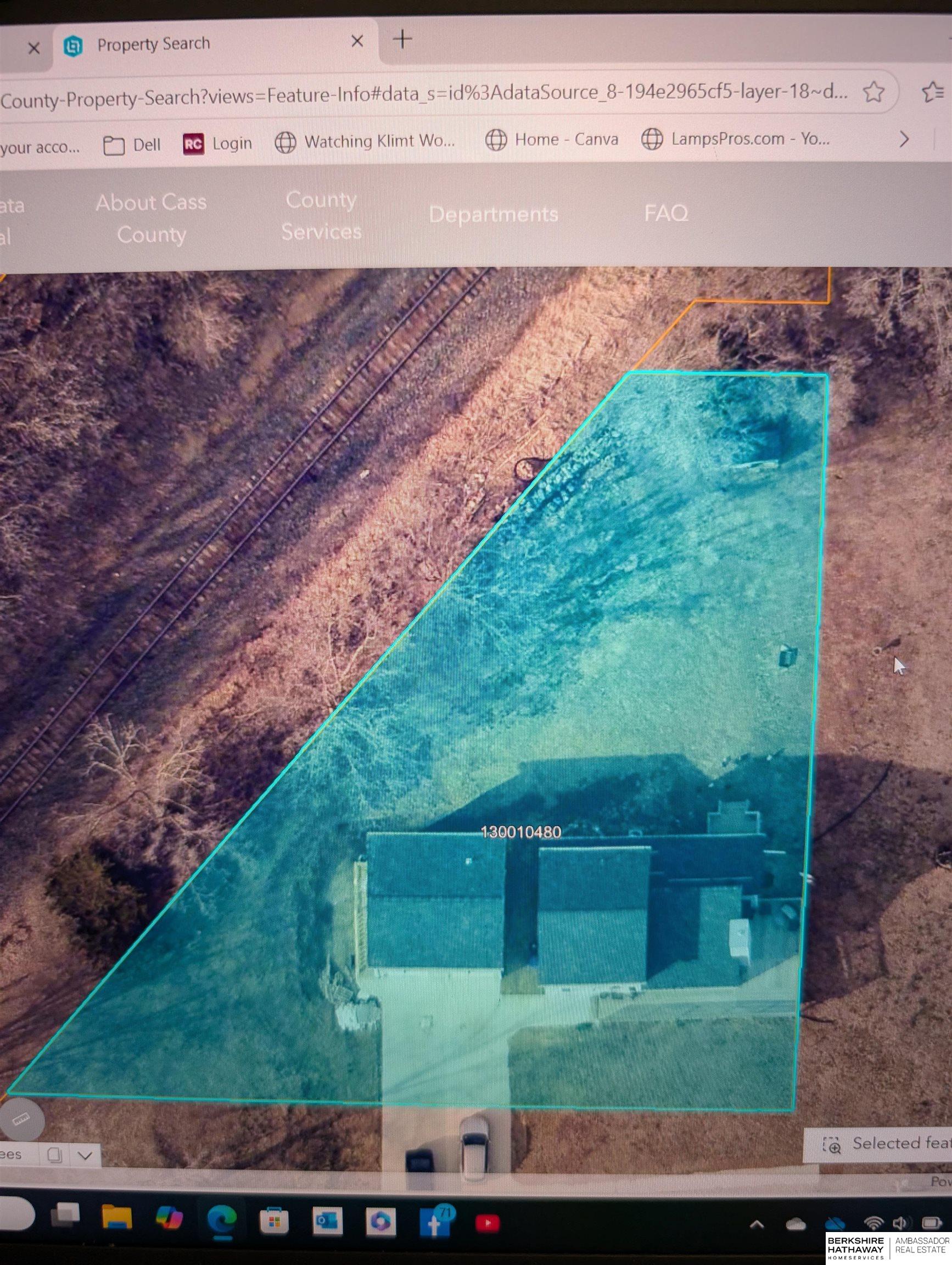The width and height of the screenshot is (952, 1265).
Task: Open the Dell bookmarks folder
Action: tap(132, 145)
